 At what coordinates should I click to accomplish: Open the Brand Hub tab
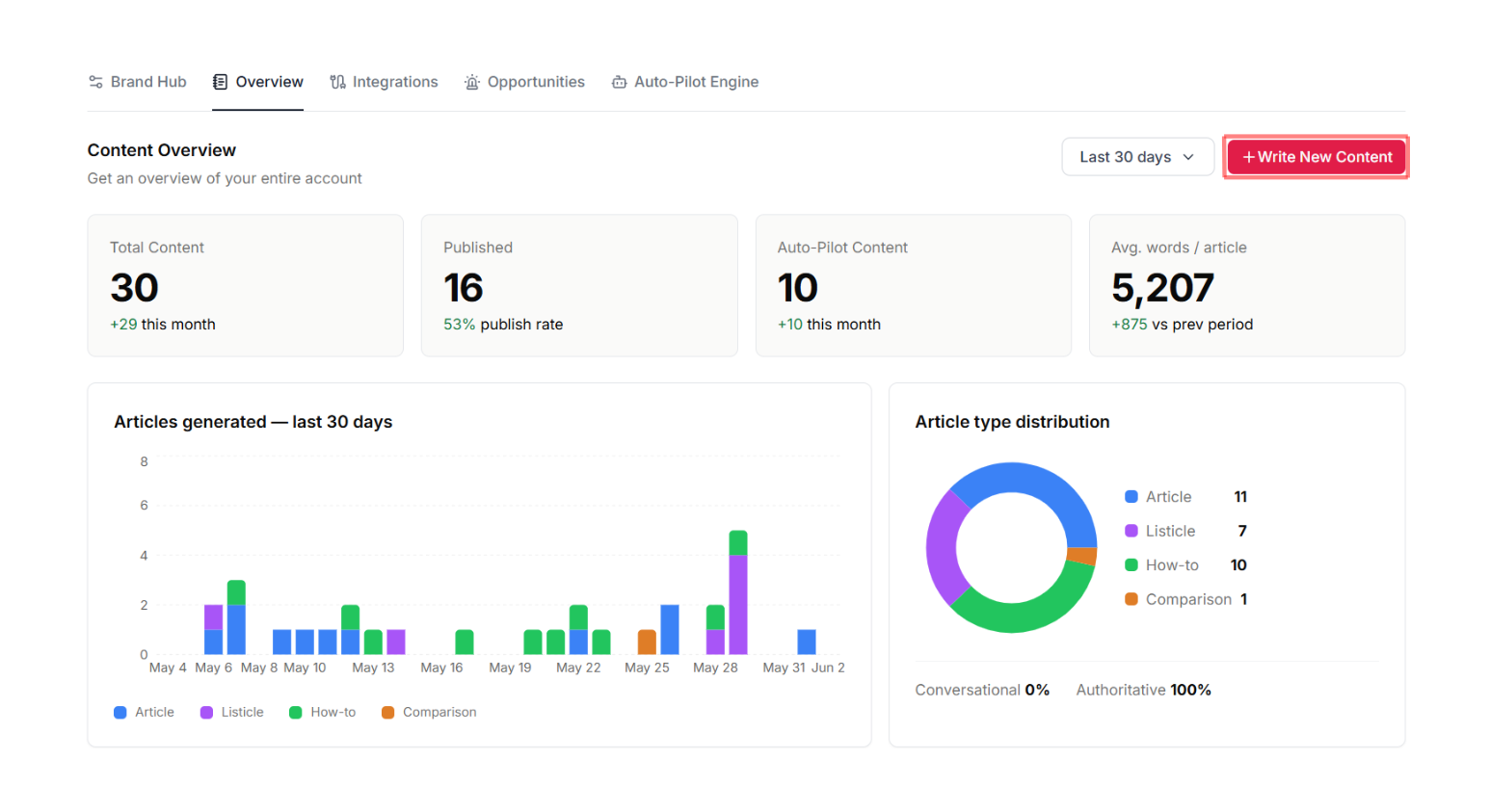137,82
